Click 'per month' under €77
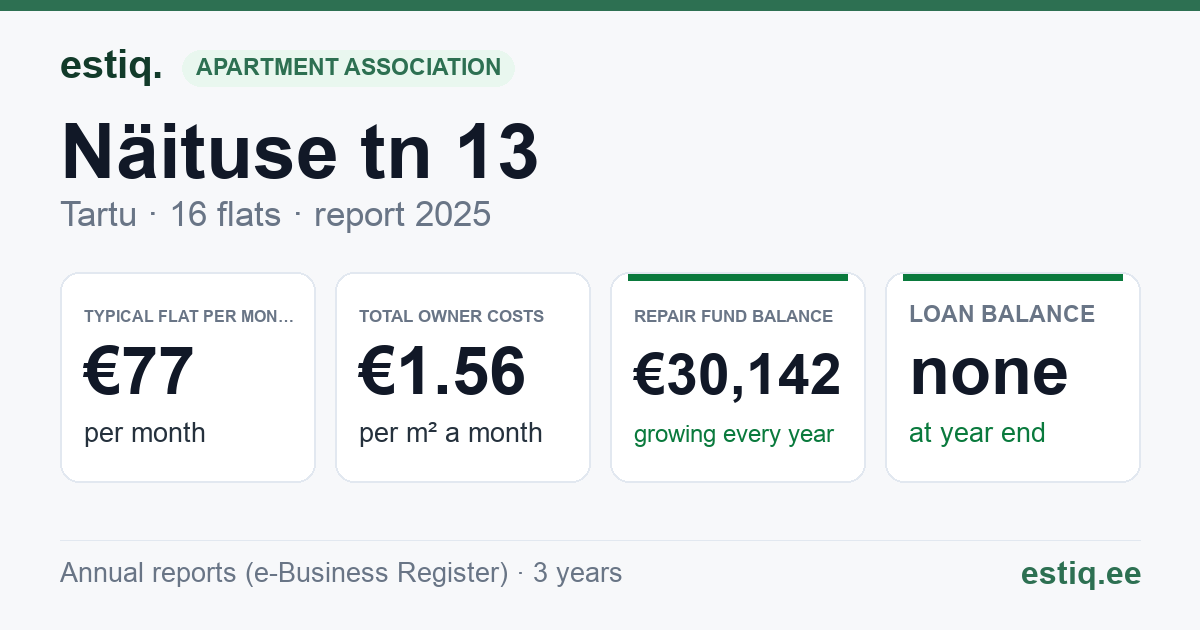 [145, 433]
